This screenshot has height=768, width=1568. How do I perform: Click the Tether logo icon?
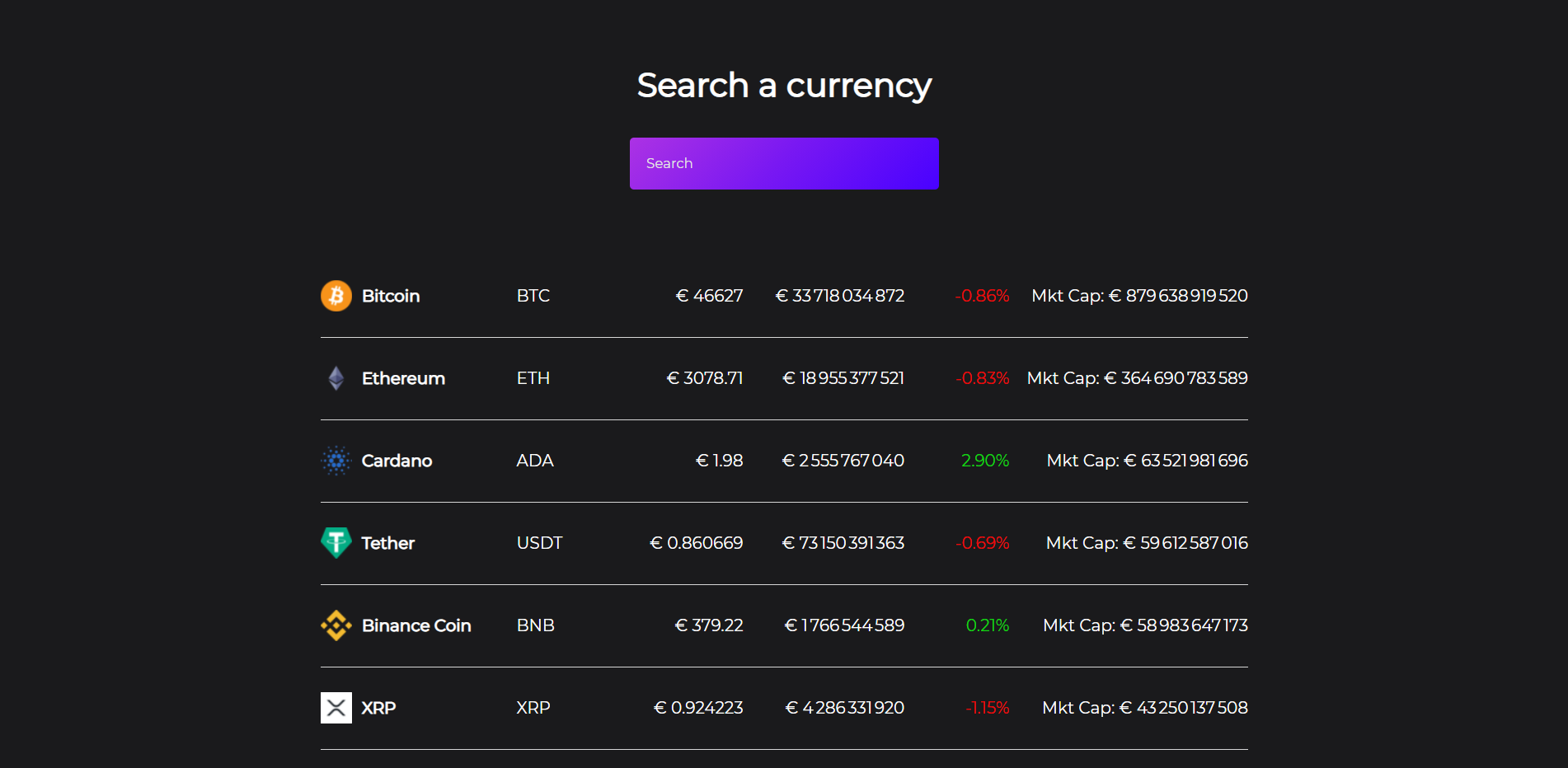(336, 543)
